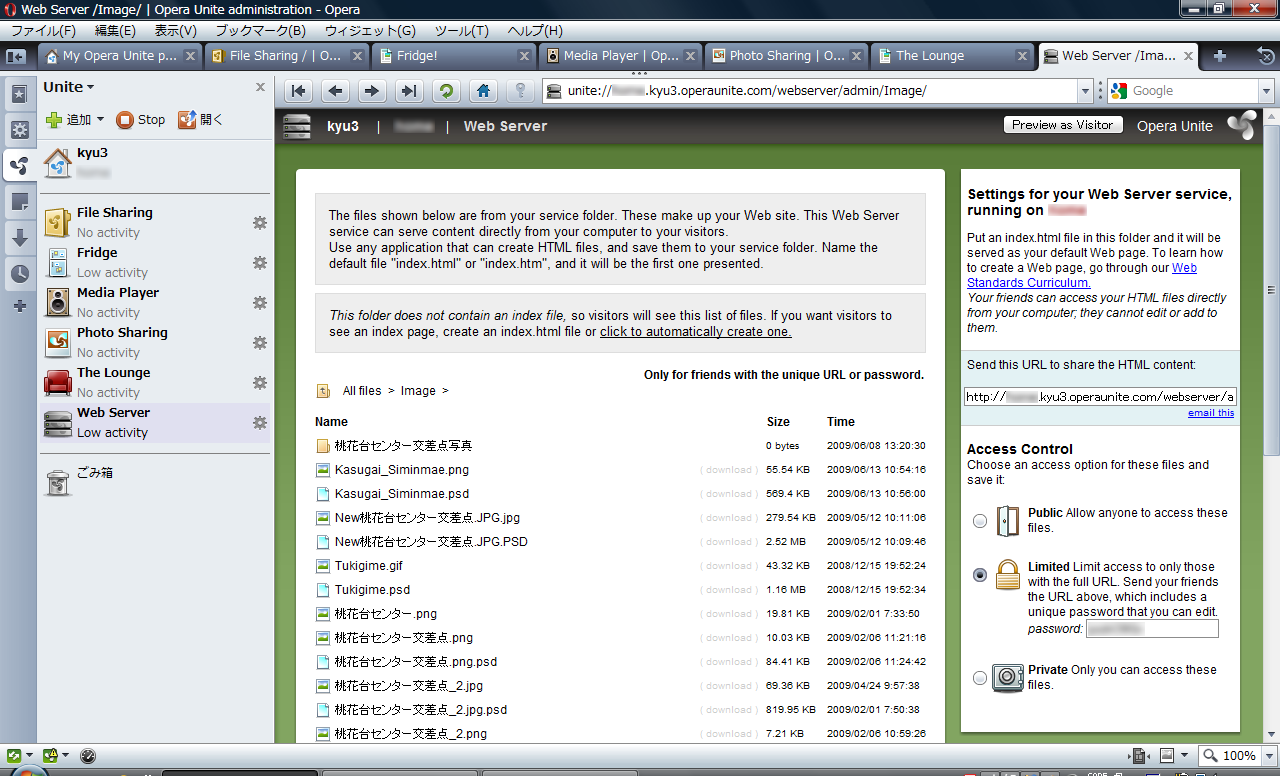Open the Tukigime.gif file

click(x=369, y=566)
